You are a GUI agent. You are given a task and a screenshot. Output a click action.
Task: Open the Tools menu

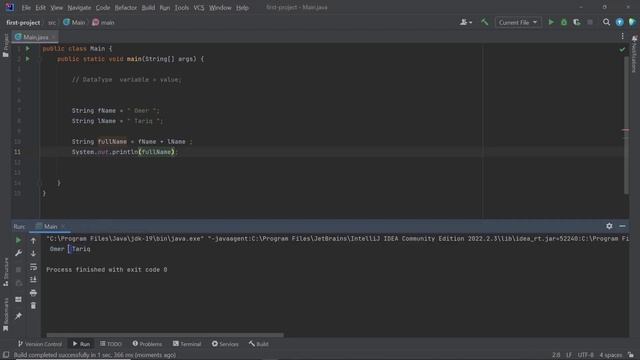coord(182,7)
